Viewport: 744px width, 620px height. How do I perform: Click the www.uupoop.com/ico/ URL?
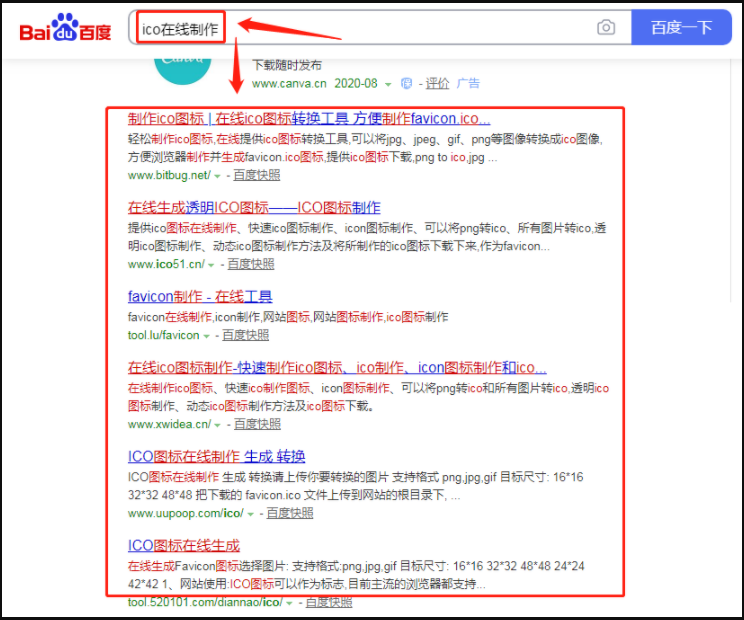tap(186, 513)
